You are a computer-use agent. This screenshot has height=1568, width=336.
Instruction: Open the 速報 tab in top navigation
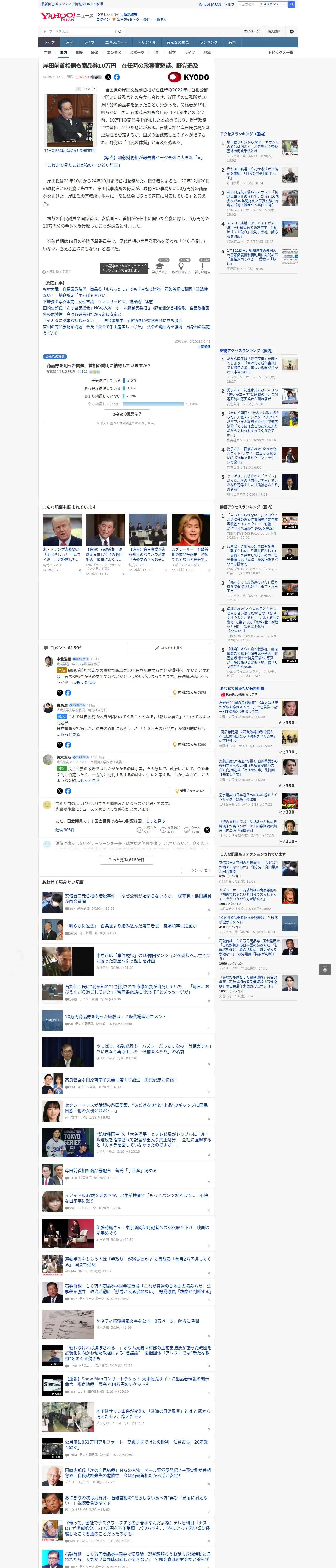coord(69,43)
